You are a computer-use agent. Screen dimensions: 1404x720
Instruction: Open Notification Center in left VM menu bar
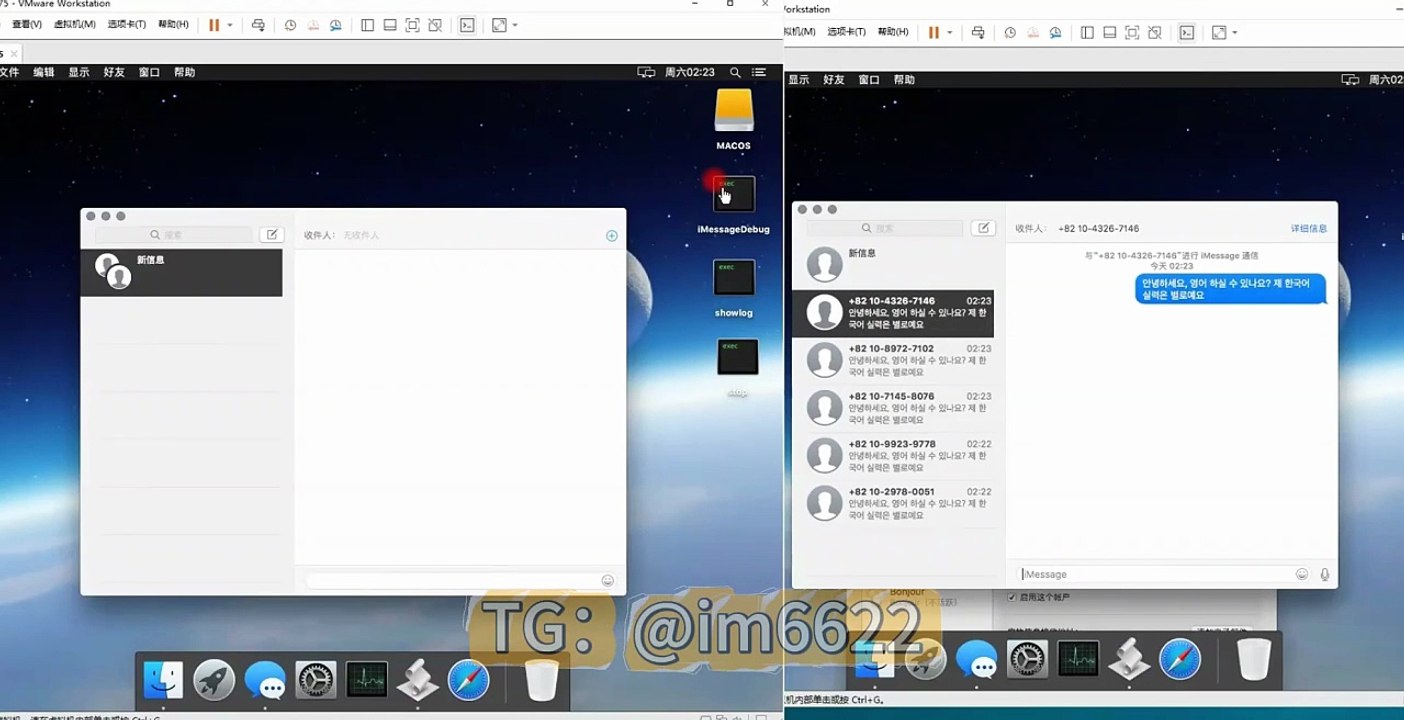pos(760,72)
